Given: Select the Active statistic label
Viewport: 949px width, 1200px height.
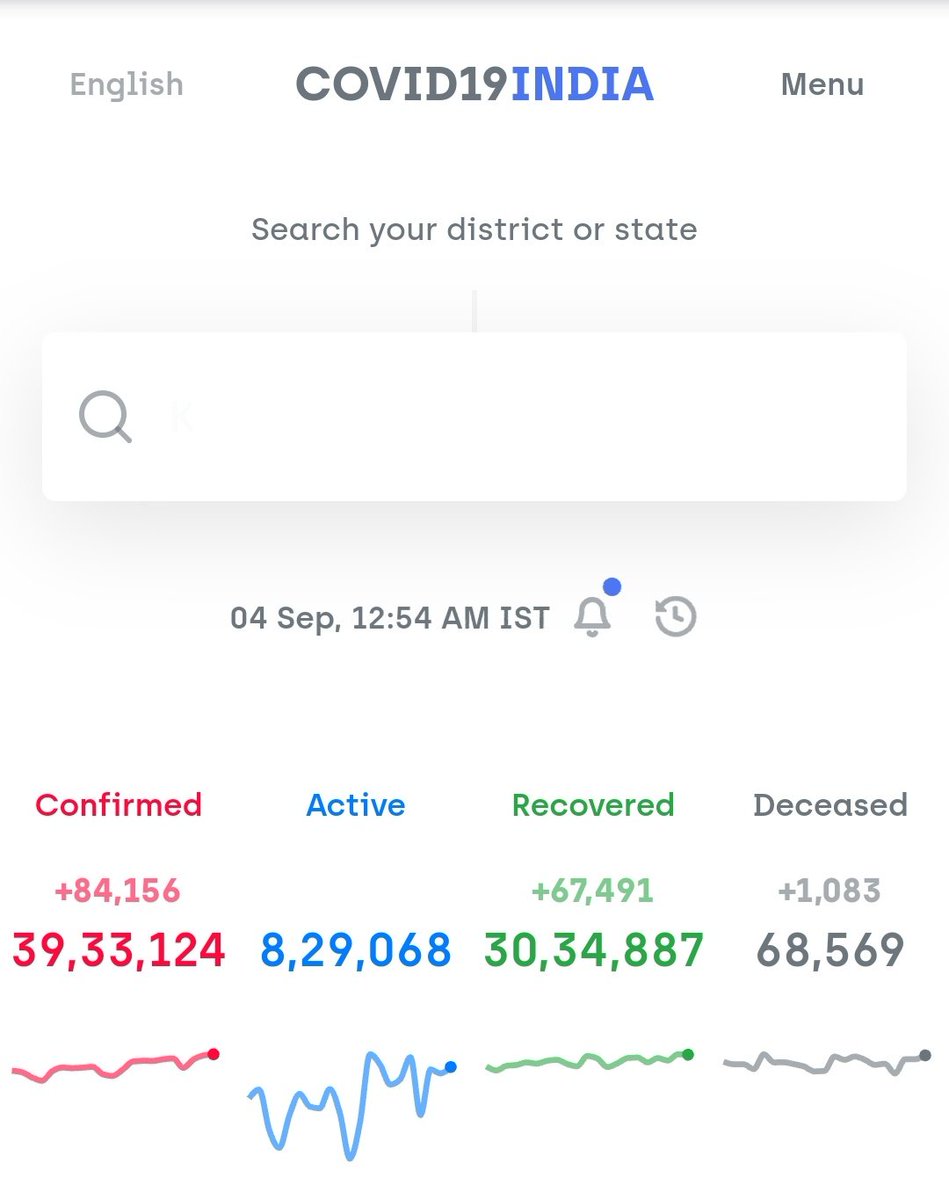Looking at the screenshot, I should click(356, 805).
